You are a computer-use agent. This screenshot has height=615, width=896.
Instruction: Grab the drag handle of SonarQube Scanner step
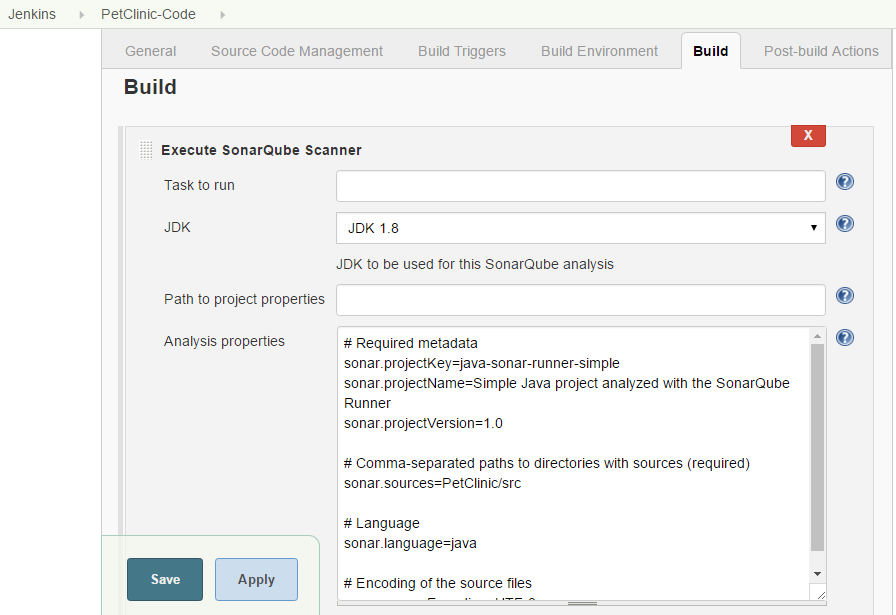coord(146,150)
